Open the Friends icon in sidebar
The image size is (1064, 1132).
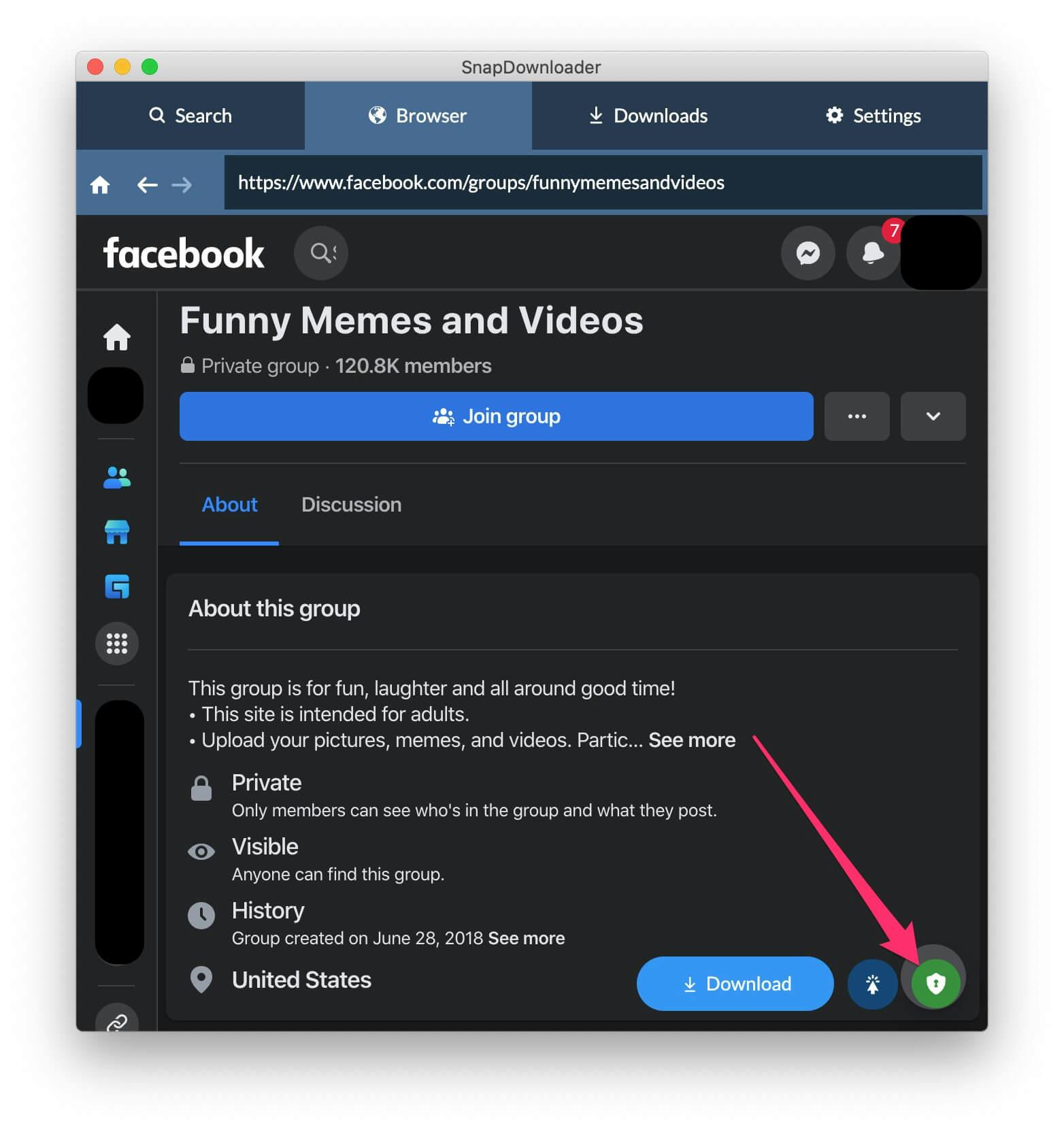point(117,478)
